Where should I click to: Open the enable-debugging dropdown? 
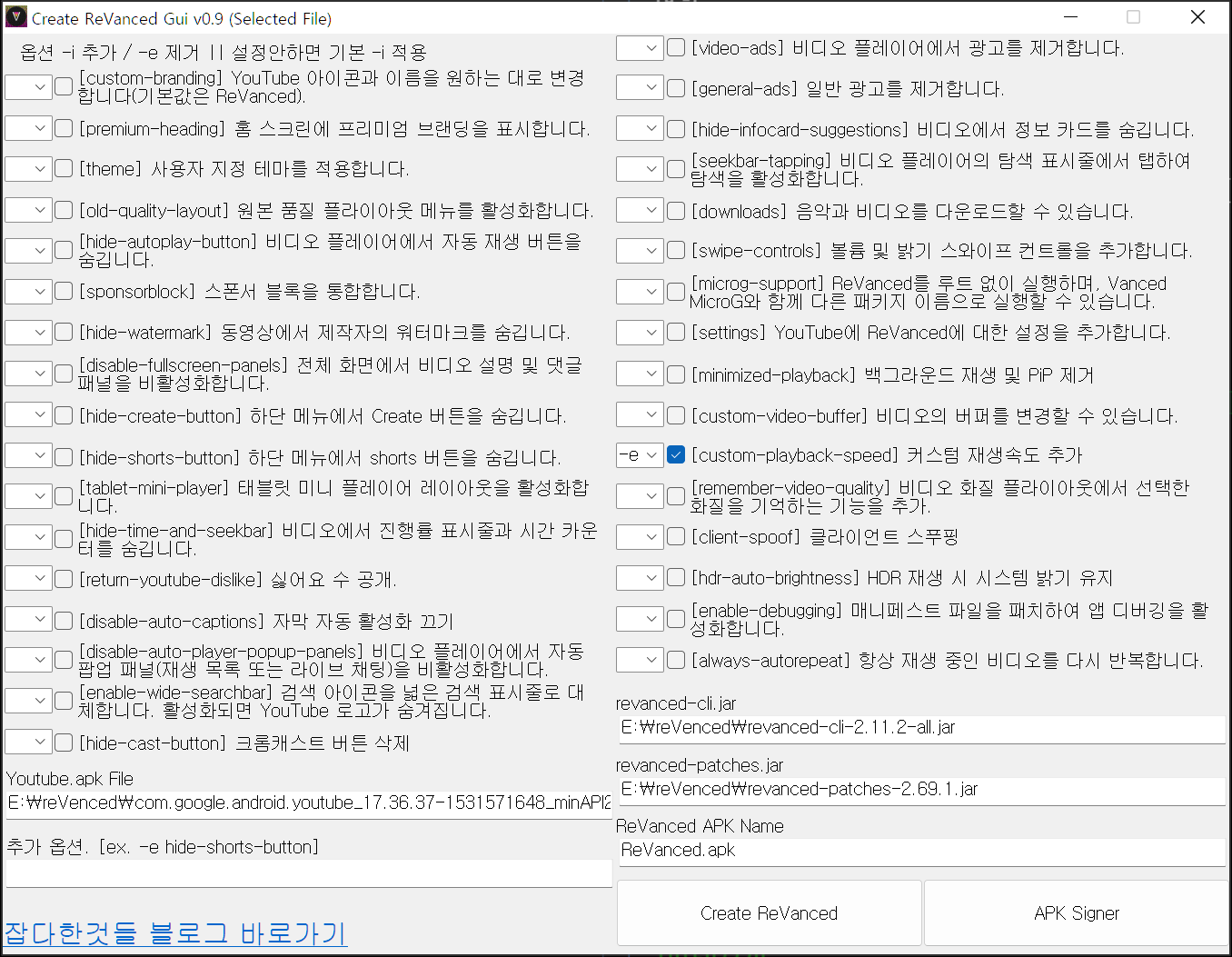pyautogui.click(x=640, y=619)
